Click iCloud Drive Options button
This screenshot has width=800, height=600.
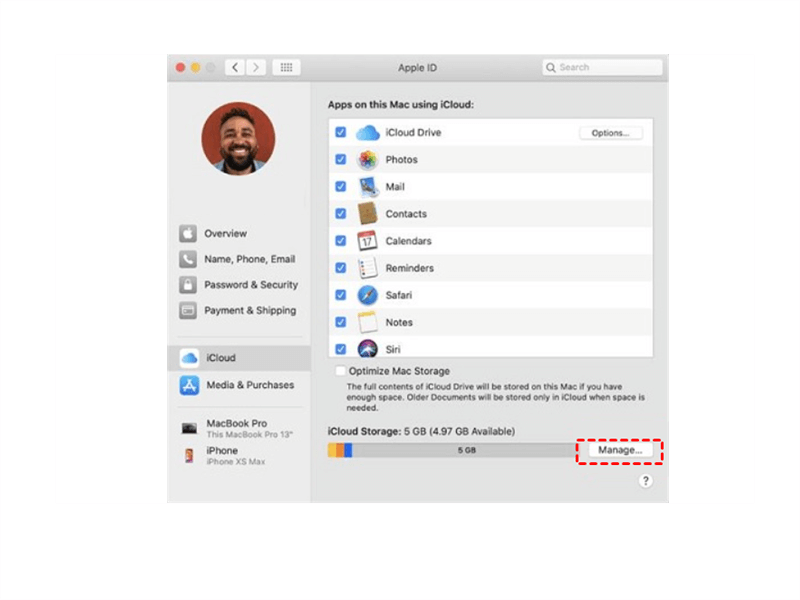[x=610, y=133]
